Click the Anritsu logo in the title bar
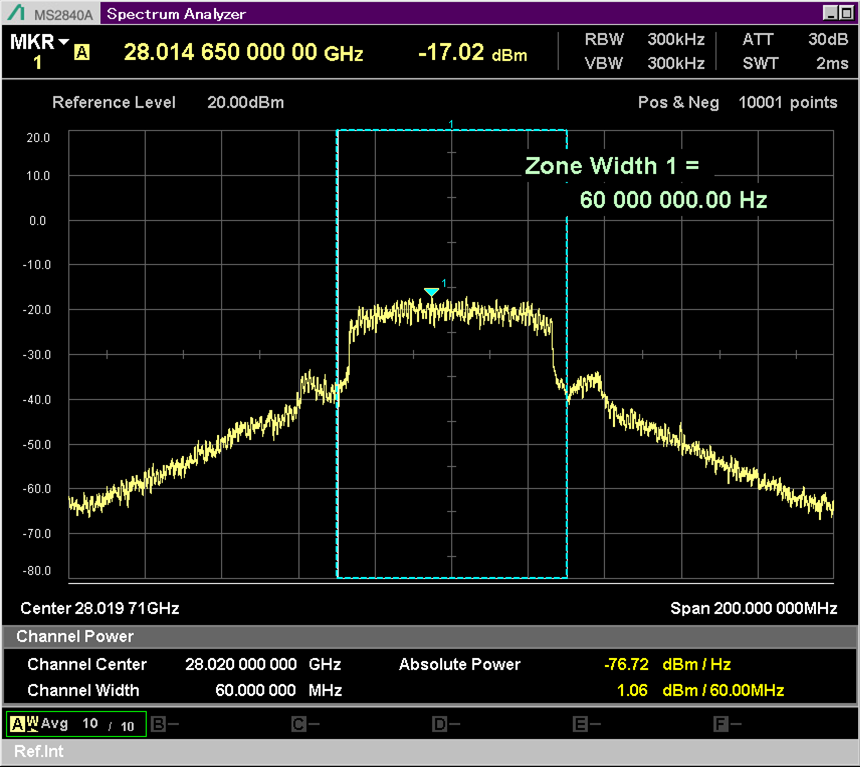The width and height of the screenshot is (860, 767). (x=14, y=14)
